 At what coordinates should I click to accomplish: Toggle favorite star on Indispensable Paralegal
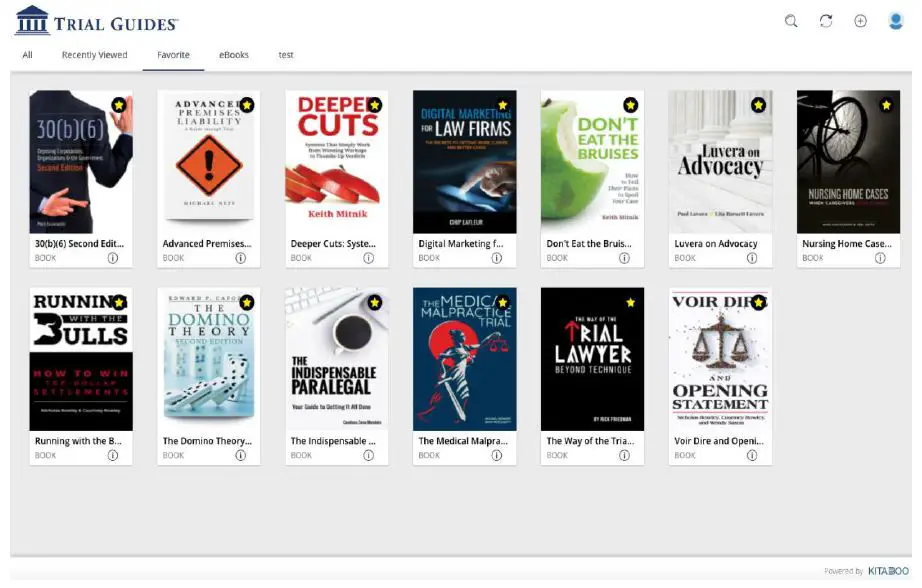375,303
